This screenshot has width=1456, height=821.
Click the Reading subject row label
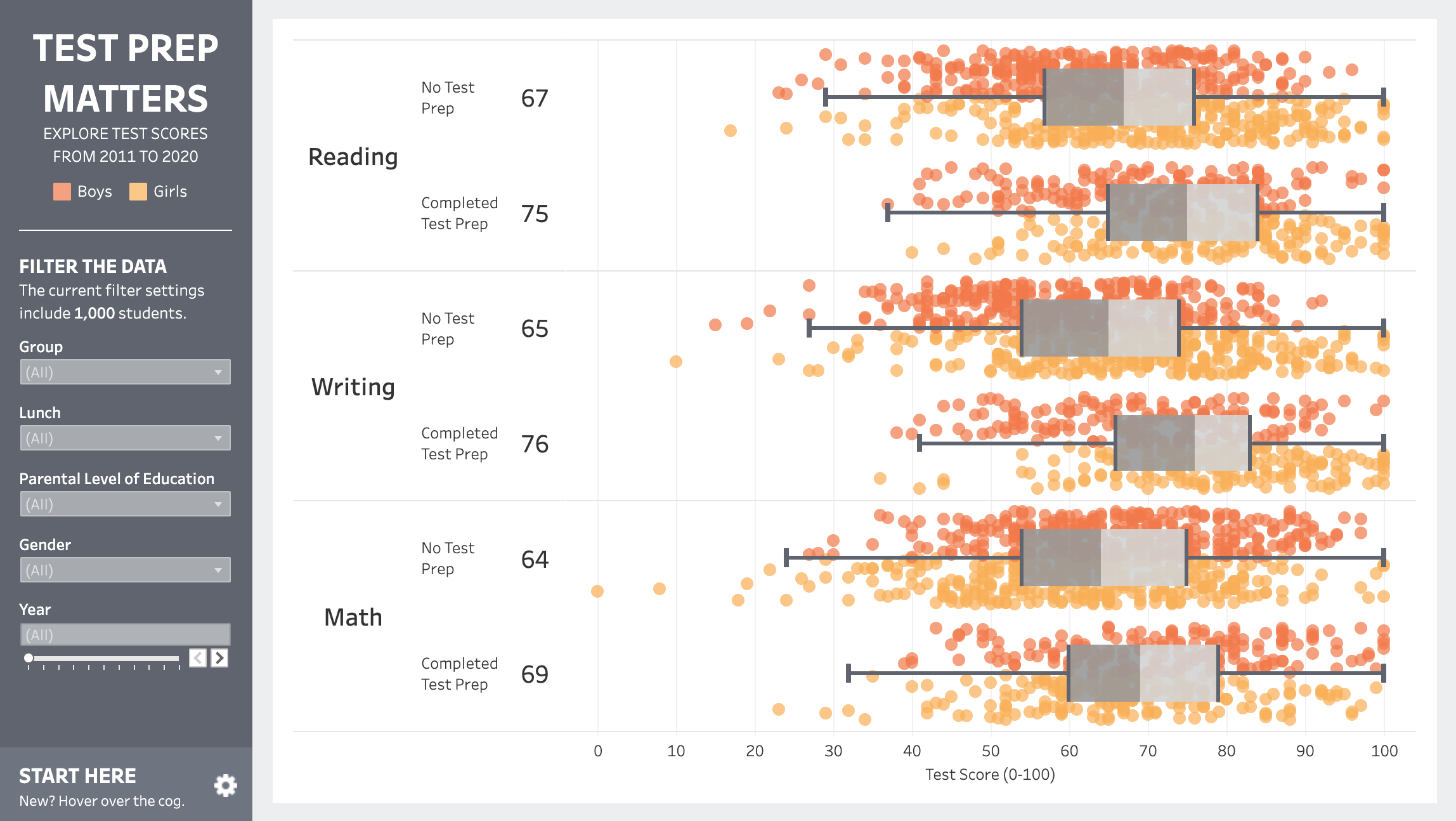[x=353, y=157]
